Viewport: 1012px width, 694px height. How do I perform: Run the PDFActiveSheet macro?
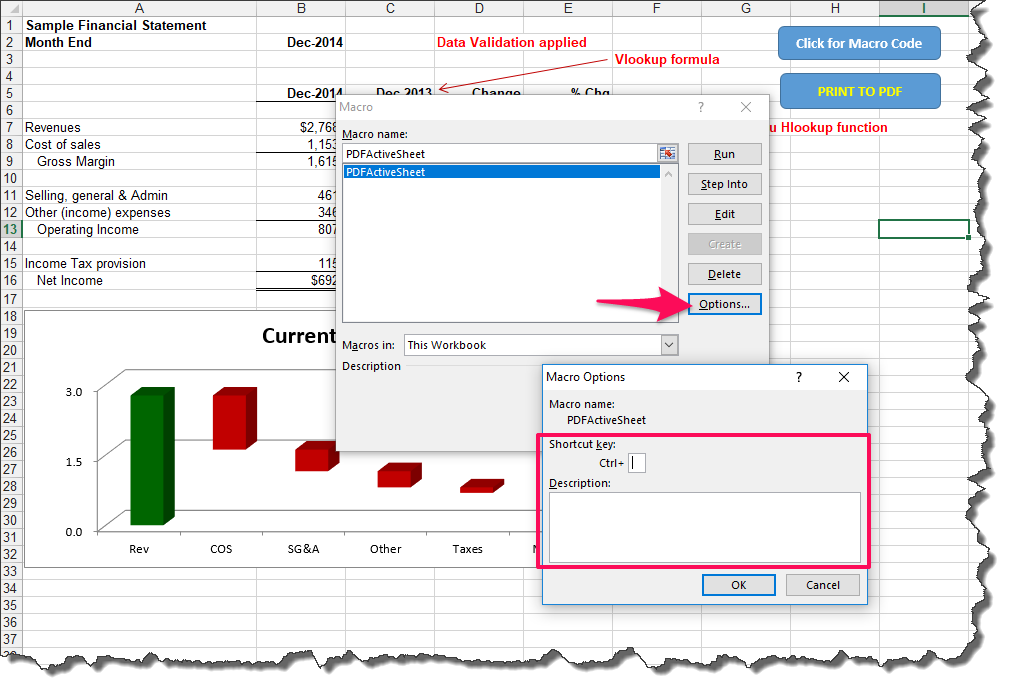coord(724,153)
